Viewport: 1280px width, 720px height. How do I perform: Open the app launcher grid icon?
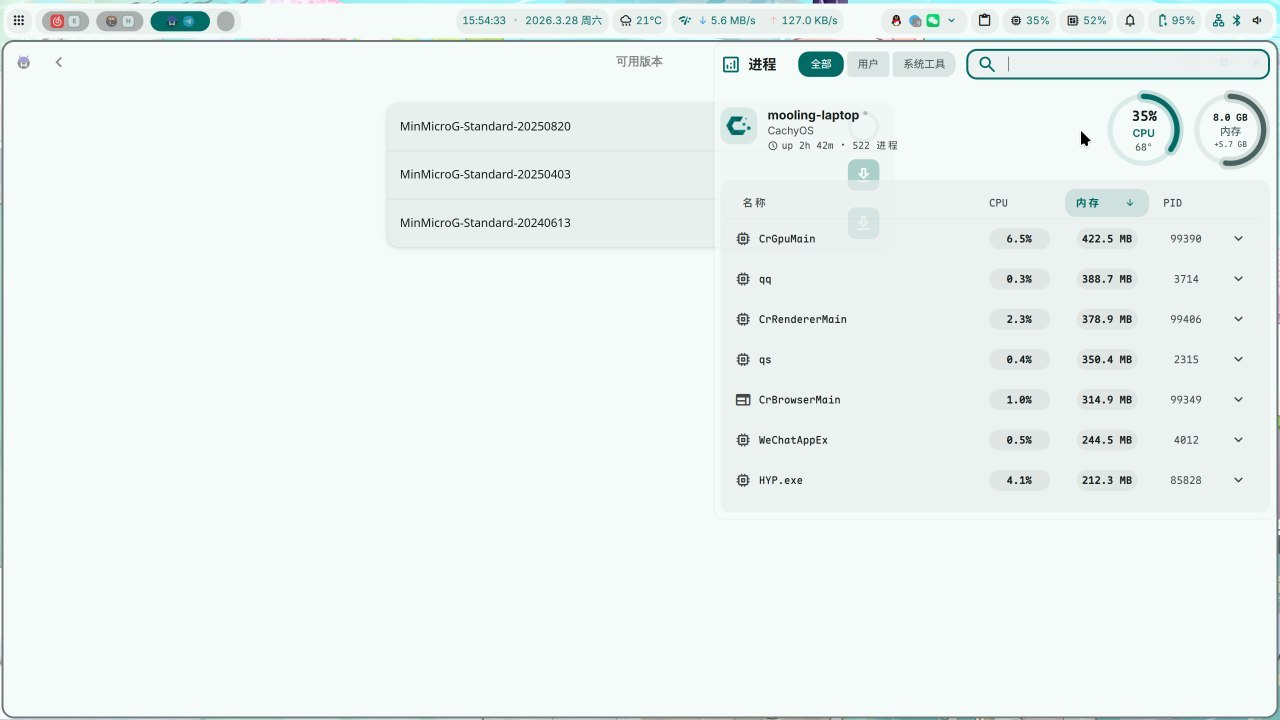[x=19, y=20]
